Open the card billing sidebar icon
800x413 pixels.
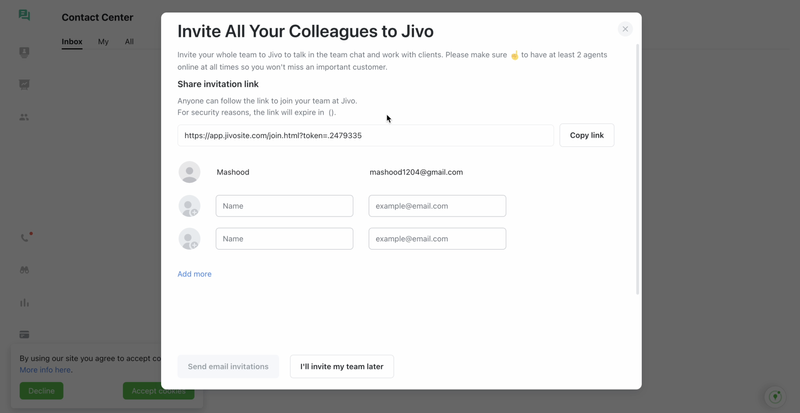24,334
